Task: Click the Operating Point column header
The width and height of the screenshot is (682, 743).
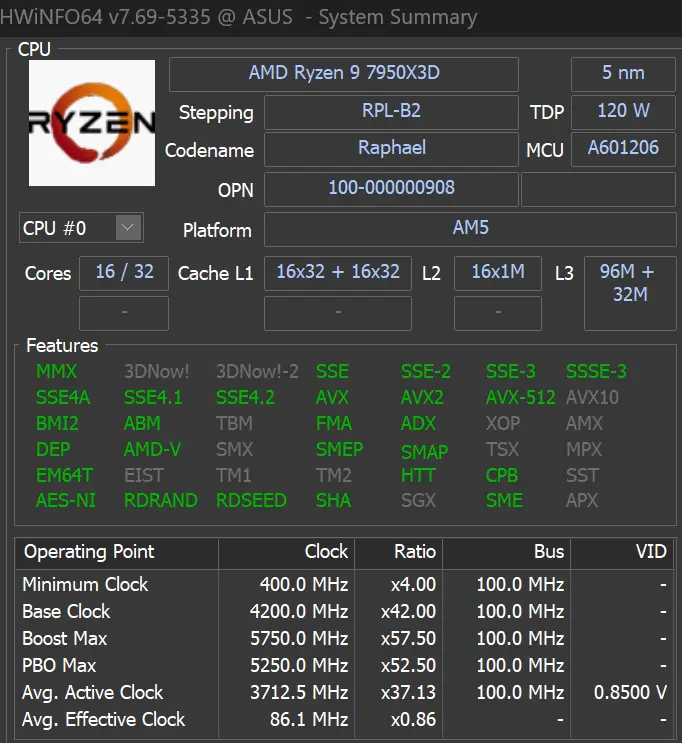Action: (117, 553)
